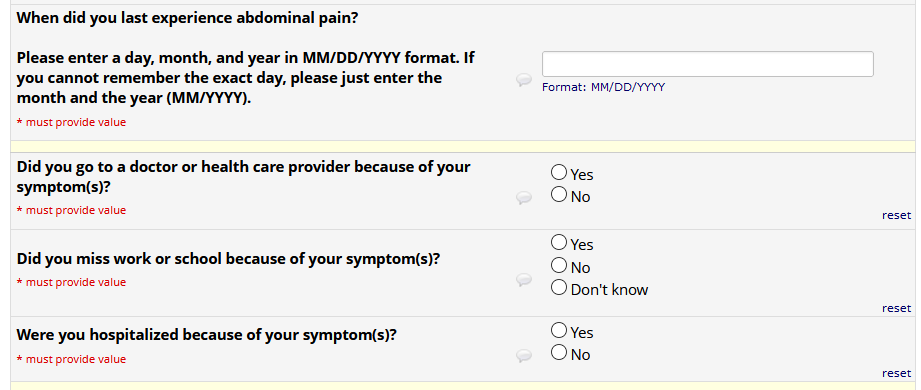Click the 'Format: MM/DD/YYYY' hint text

[603, 88]
